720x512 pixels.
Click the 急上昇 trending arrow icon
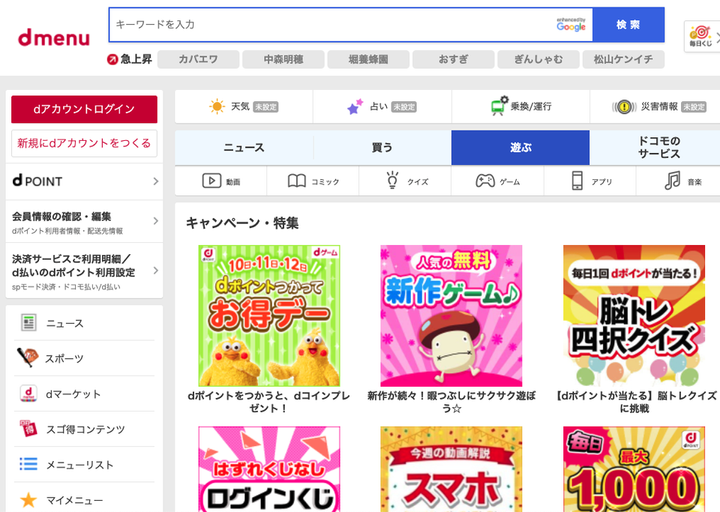click(112, 59)
